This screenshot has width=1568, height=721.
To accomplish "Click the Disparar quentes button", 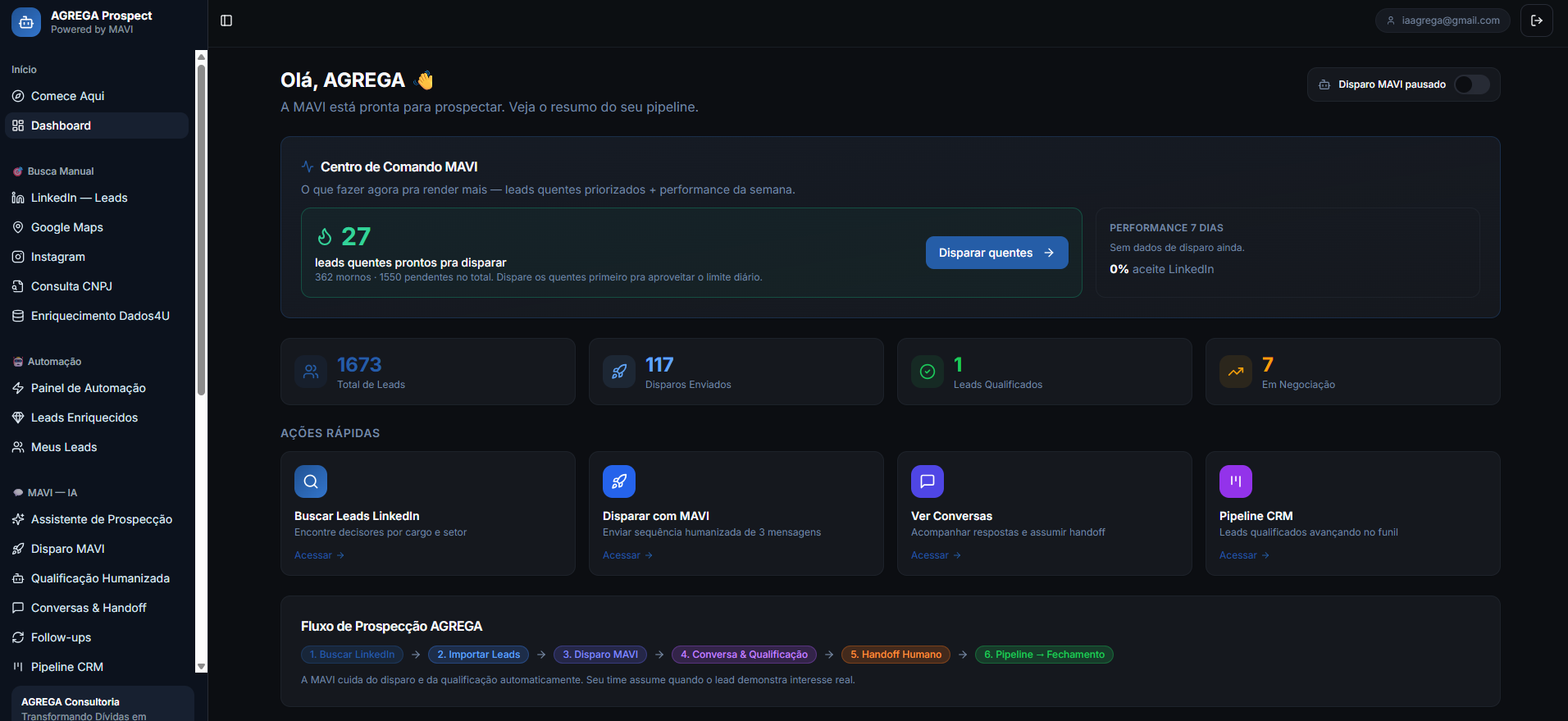I will point(996,253).
